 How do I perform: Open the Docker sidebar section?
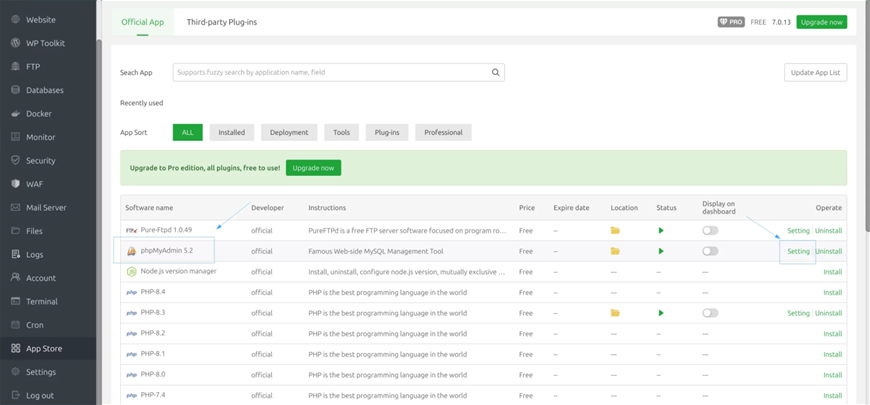[38, 114]
